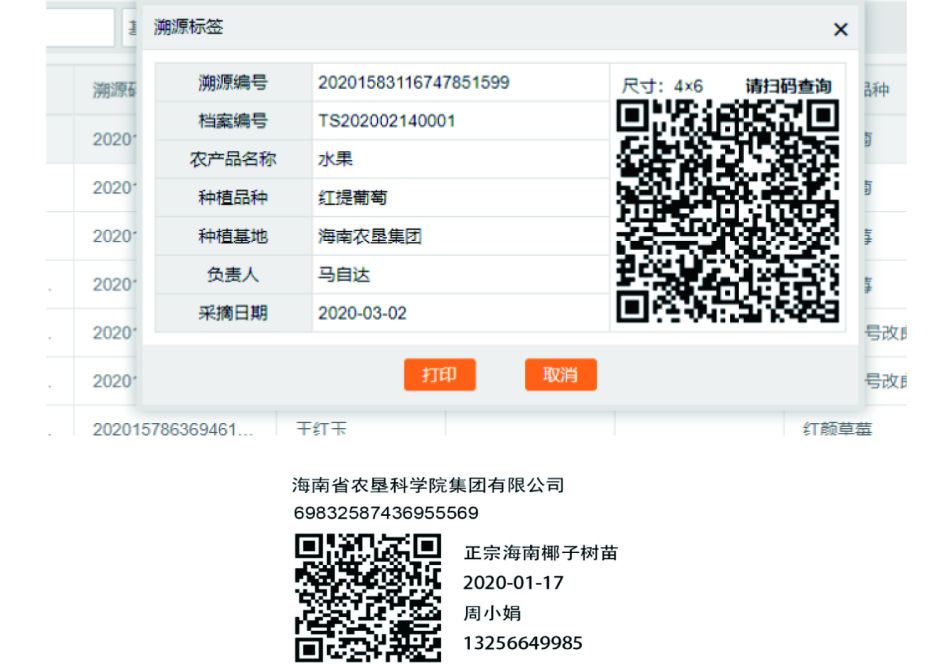
Task: Click the picking date 2020-03-02
Action: tap(362, 313)
